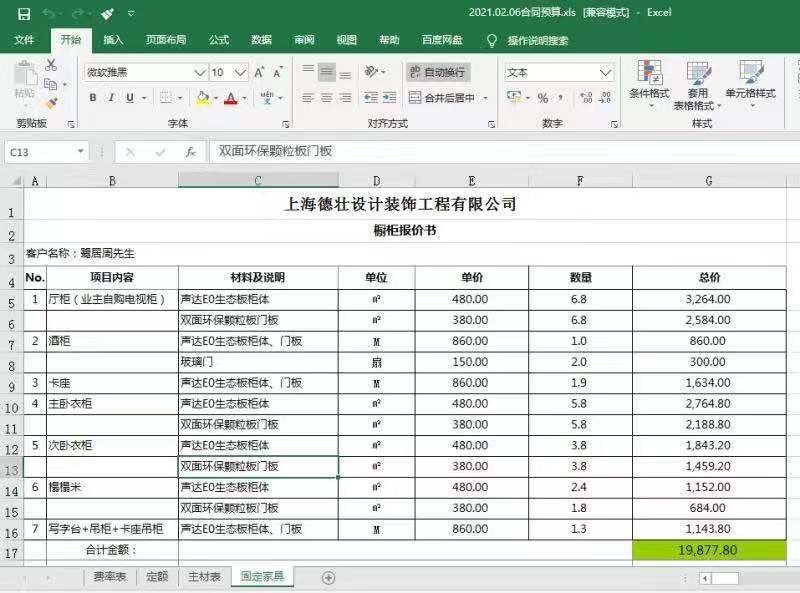Add a new sheet with plus button
Viewport: 800px width, 593px height.
(x=328, y=578)
